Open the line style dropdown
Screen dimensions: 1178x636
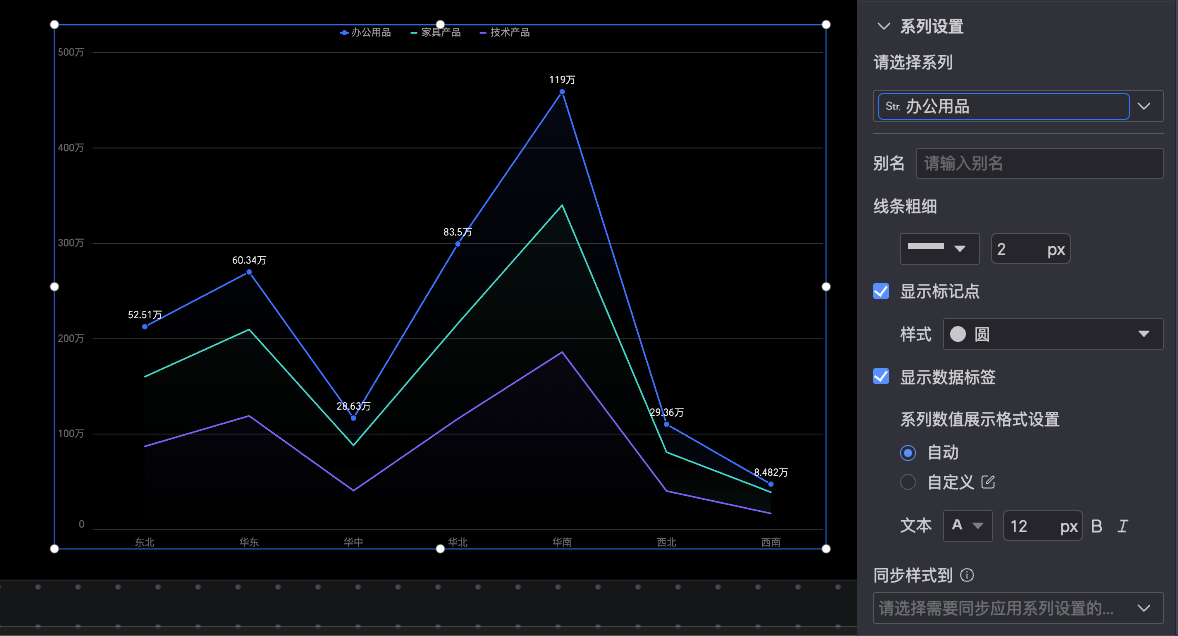tap(939, 249)
